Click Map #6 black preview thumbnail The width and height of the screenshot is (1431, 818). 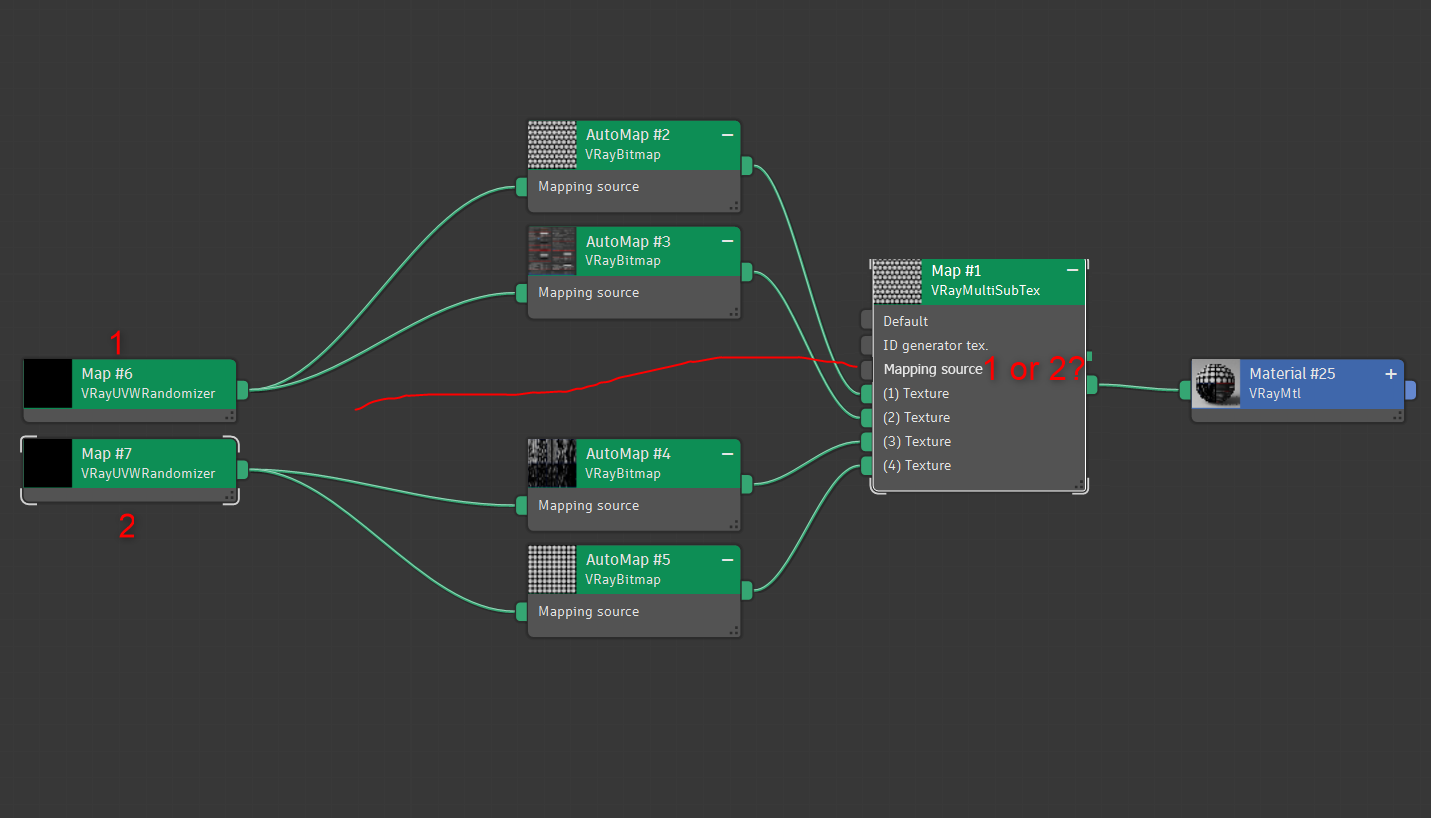(48, 383)
